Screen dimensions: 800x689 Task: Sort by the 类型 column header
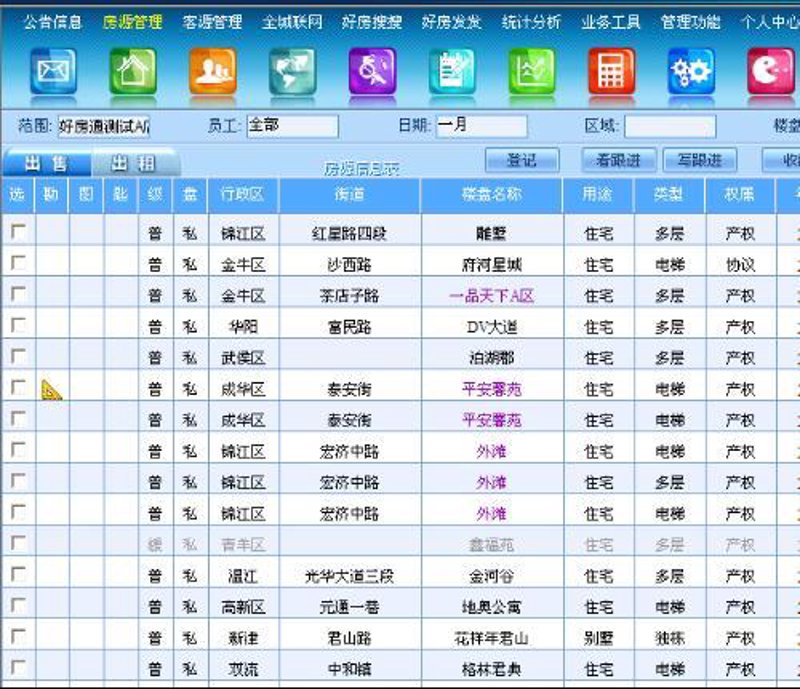click(669, 194)
